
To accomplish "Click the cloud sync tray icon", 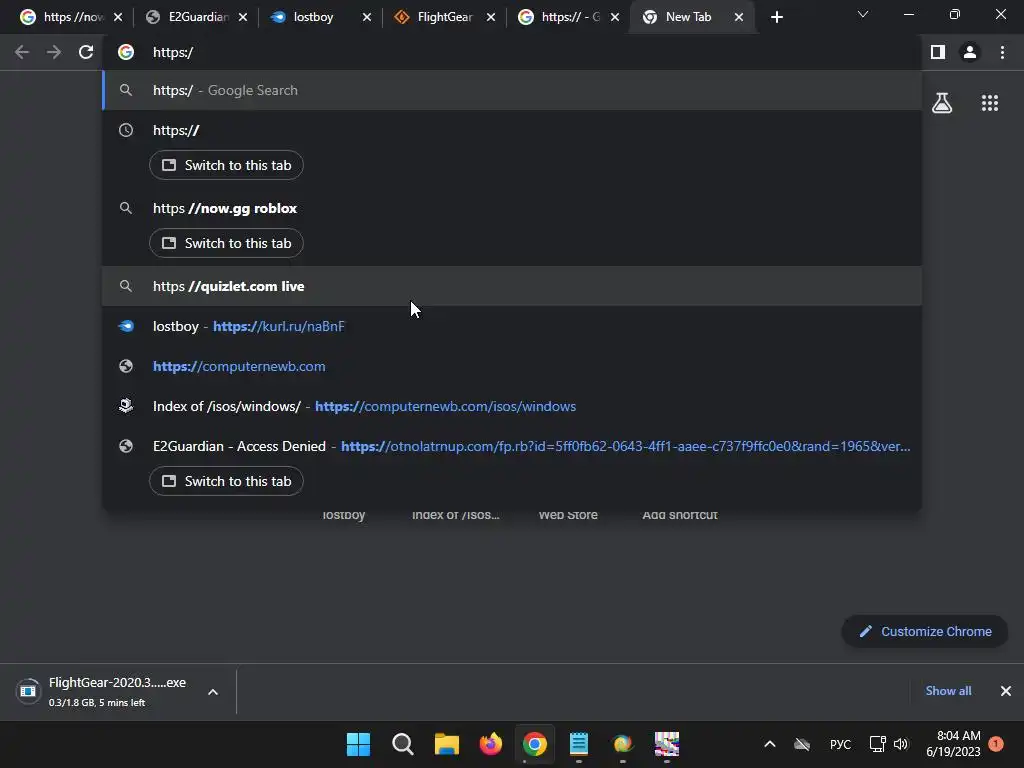I will click(802, 744).
